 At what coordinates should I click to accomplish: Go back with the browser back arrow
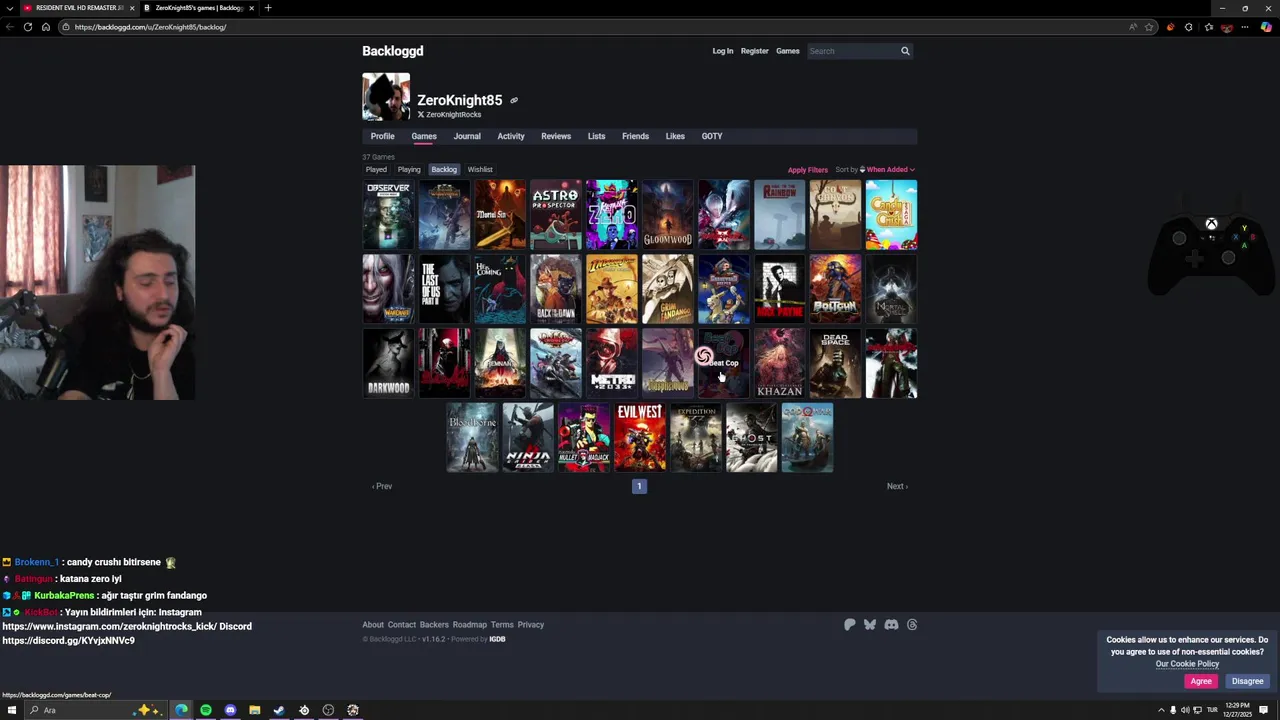point(9,27)
